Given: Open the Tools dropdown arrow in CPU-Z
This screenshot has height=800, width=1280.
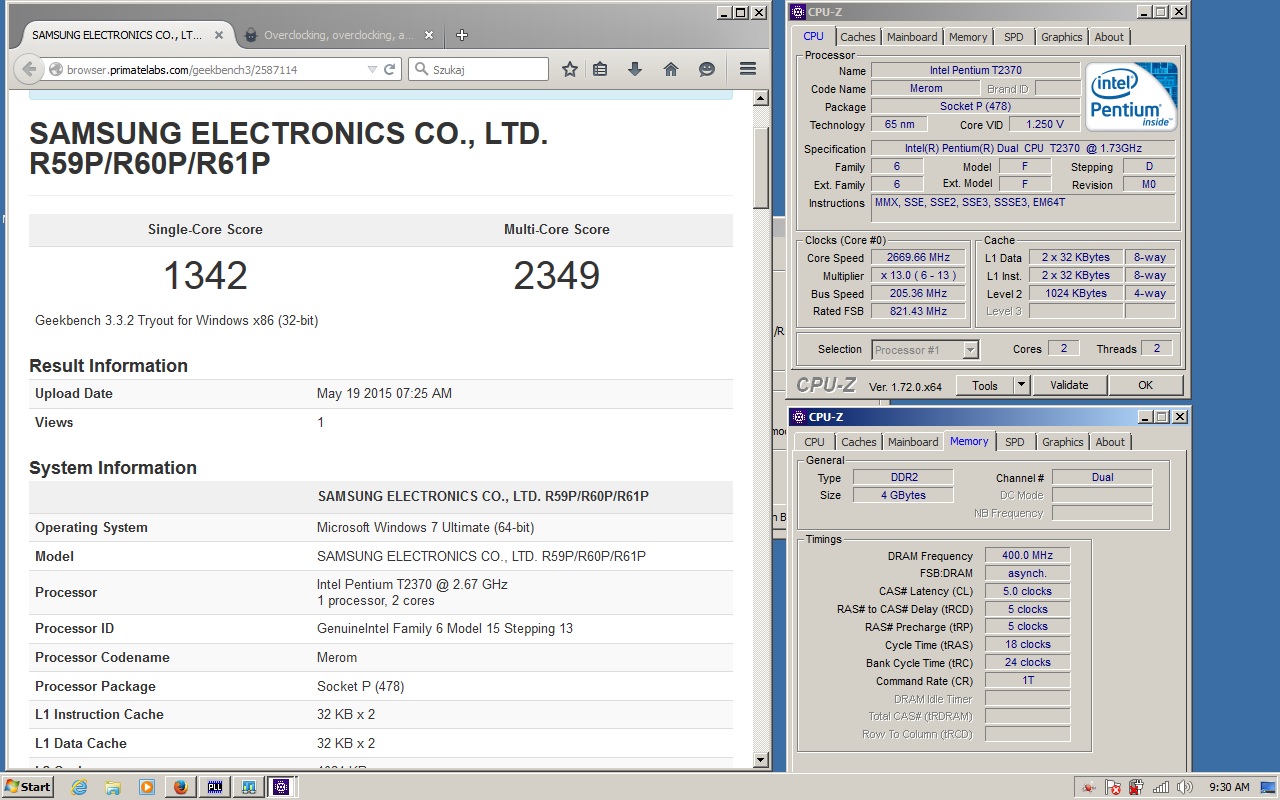Looking at the screenshot, I should coord(1021,385).
